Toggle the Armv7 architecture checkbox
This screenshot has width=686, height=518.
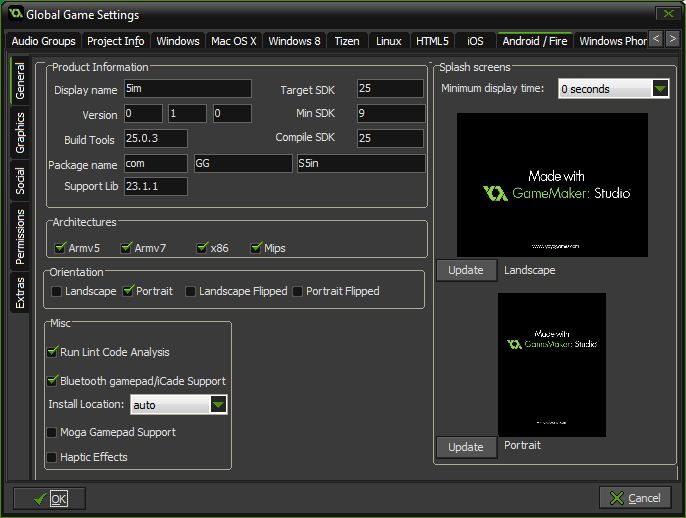pos(126,248)
